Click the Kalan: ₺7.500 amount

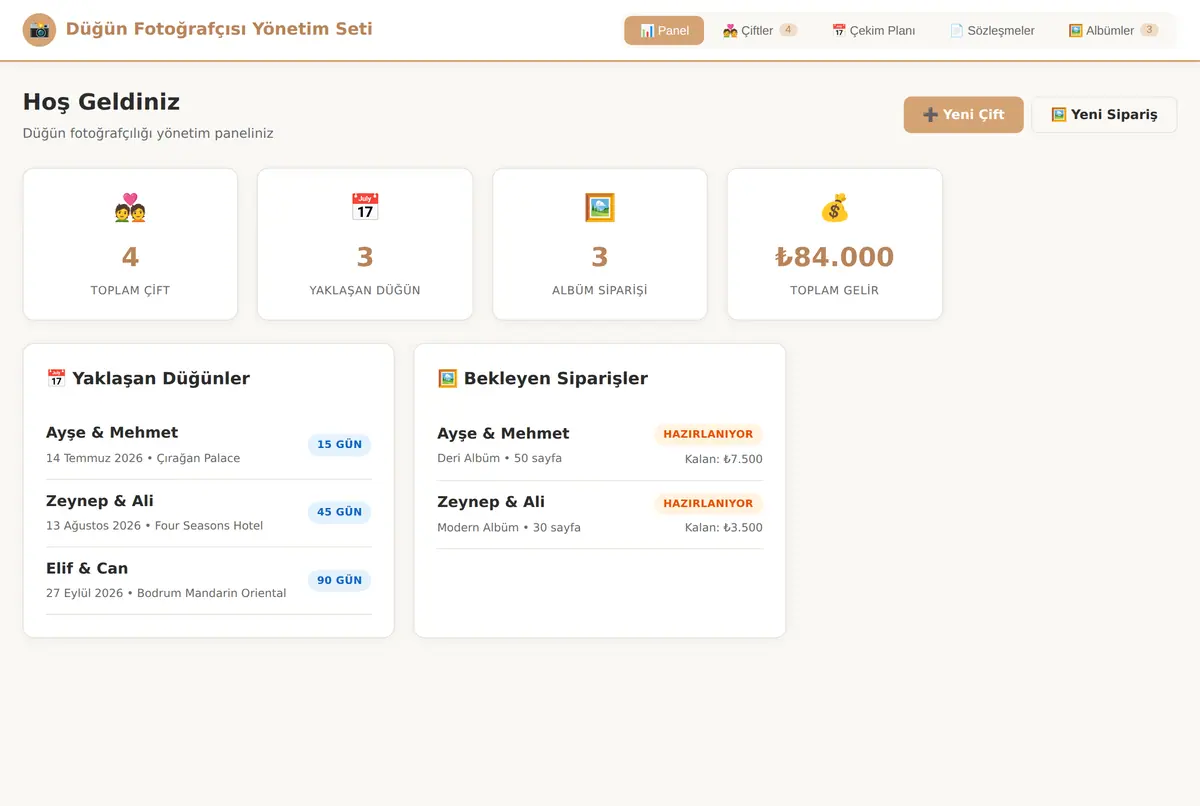tap(723, 460)
